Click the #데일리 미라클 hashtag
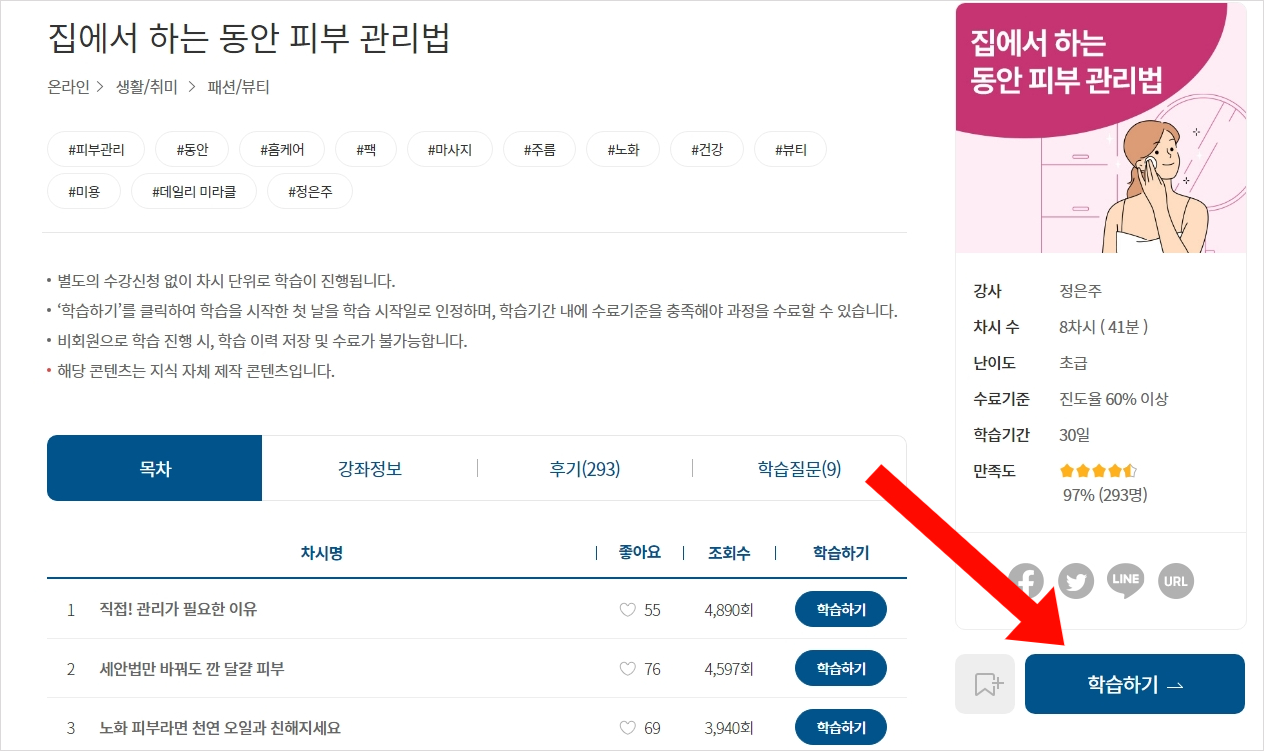Viewport: 1264px width, 751px height. pyautogui.click(x=193, y=190)
